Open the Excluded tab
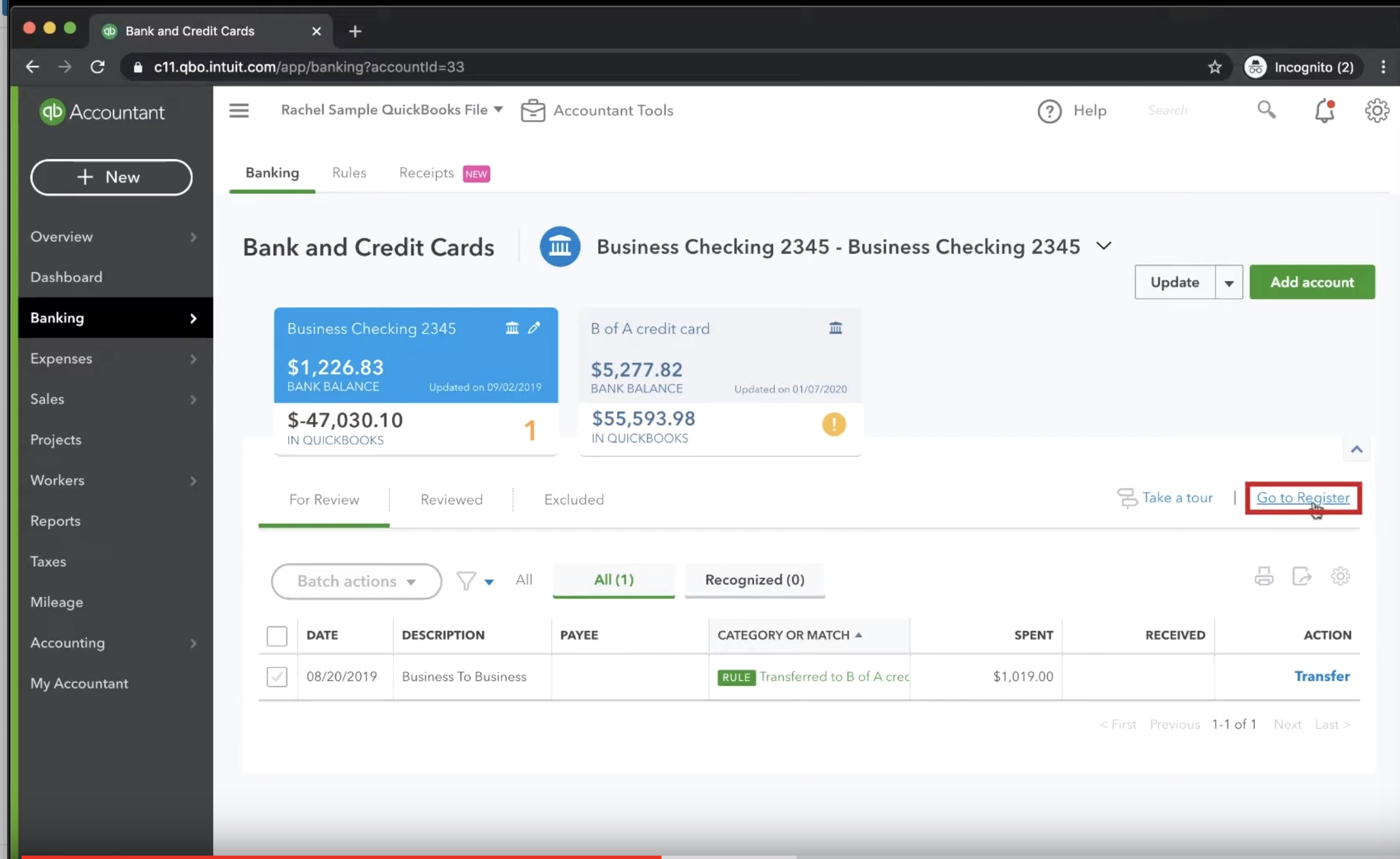Image resolution: width=1400 pixels, height=859 pixels. pyautogui.click(x=573, y=500)
